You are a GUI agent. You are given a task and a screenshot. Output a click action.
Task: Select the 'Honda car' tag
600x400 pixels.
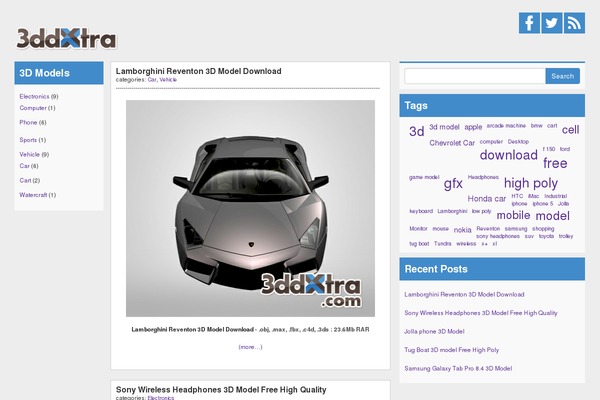(x=487, y=199)
